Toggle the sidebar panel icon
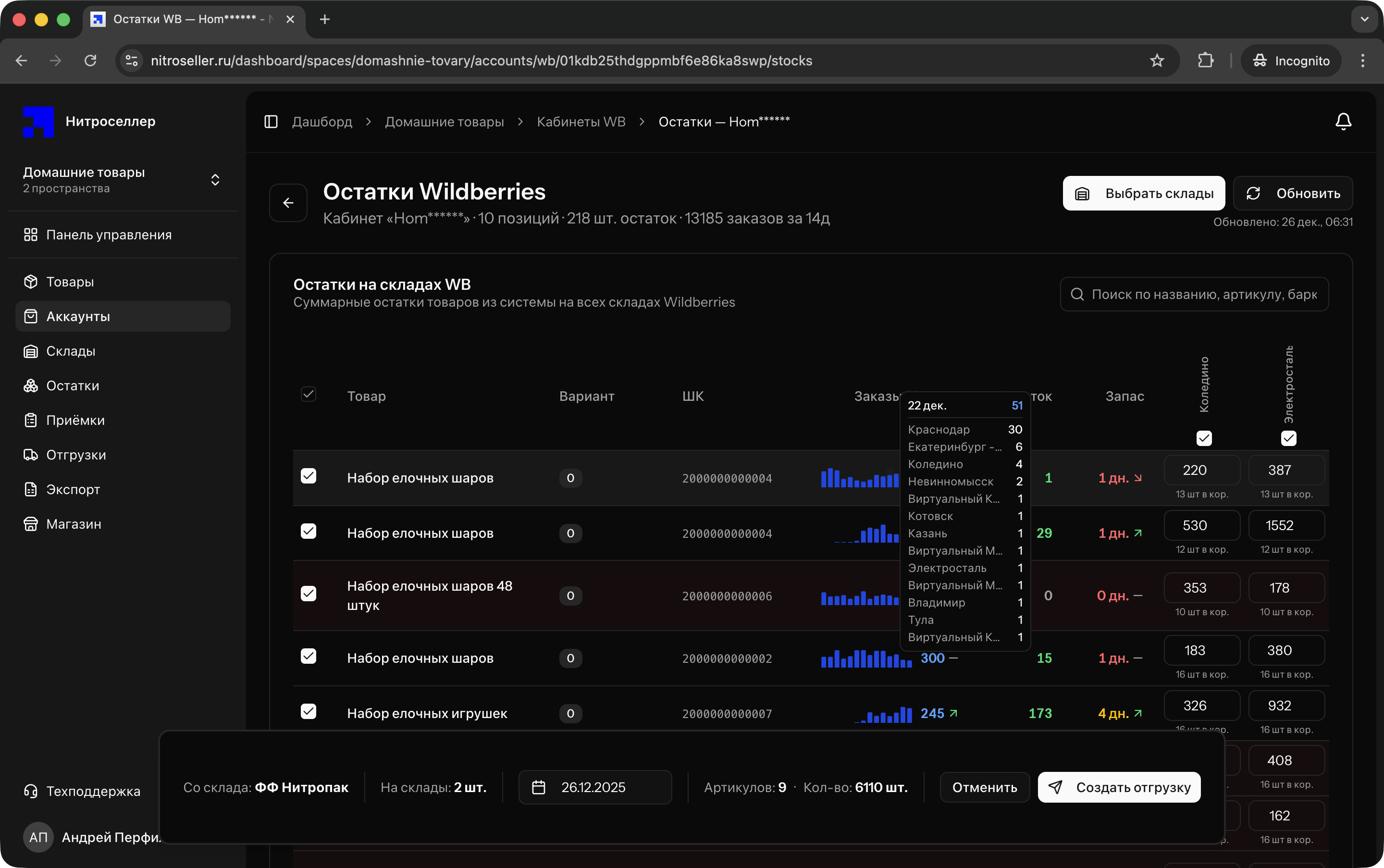 click(x=271, y=122)
